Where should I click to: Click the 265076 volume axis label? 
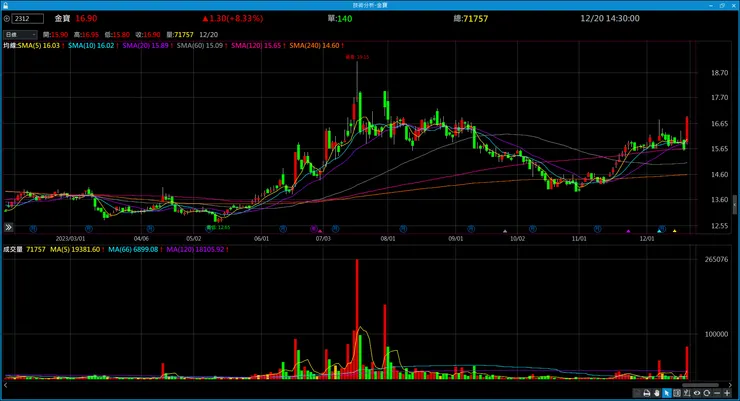coord(716,259)
